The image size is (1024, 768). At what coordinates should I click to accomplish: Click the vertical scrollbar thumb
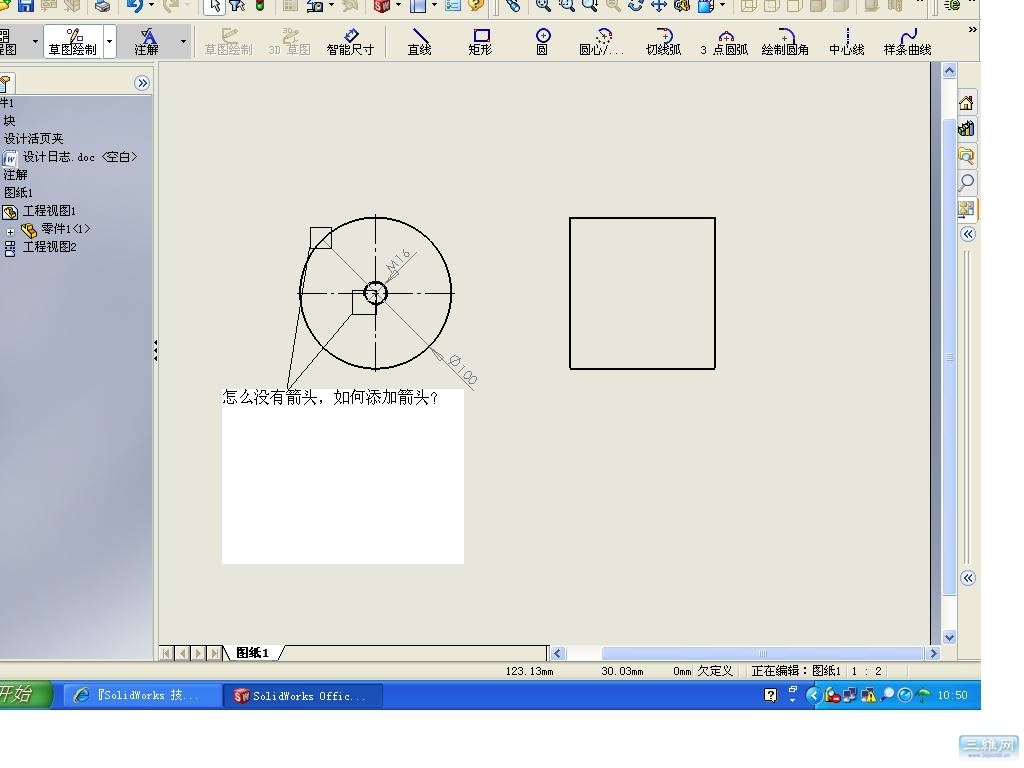click(x=950, y=357)
